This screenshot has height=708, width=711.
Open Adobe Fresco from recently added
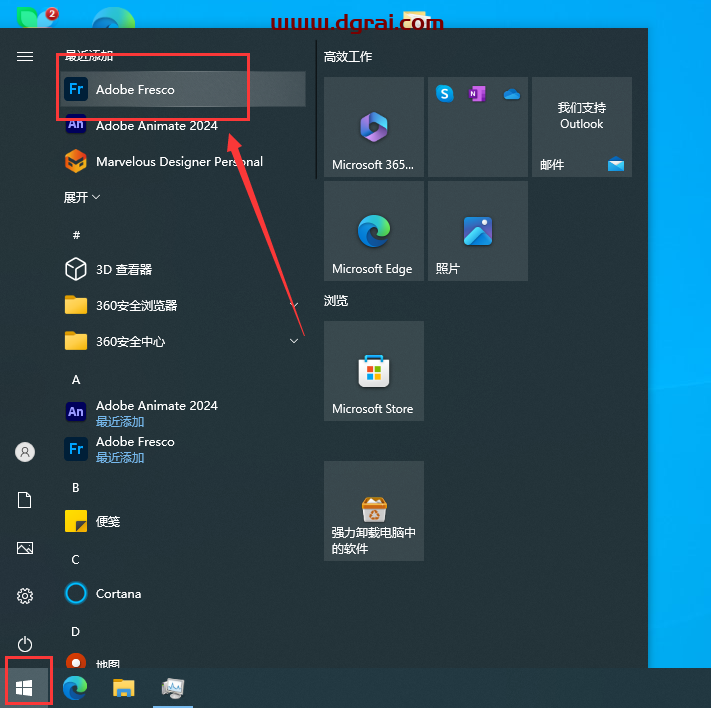tap(135, 89)
